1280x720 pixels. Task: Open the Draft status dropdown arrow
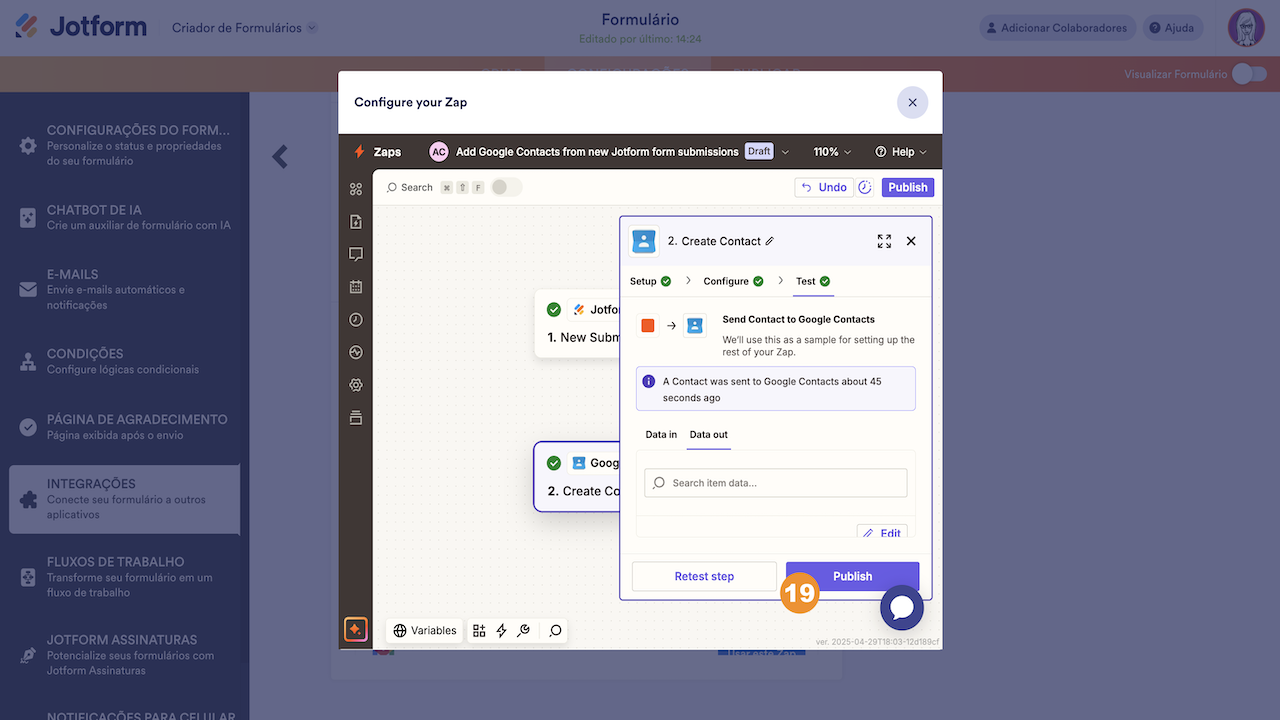(785, 152)
